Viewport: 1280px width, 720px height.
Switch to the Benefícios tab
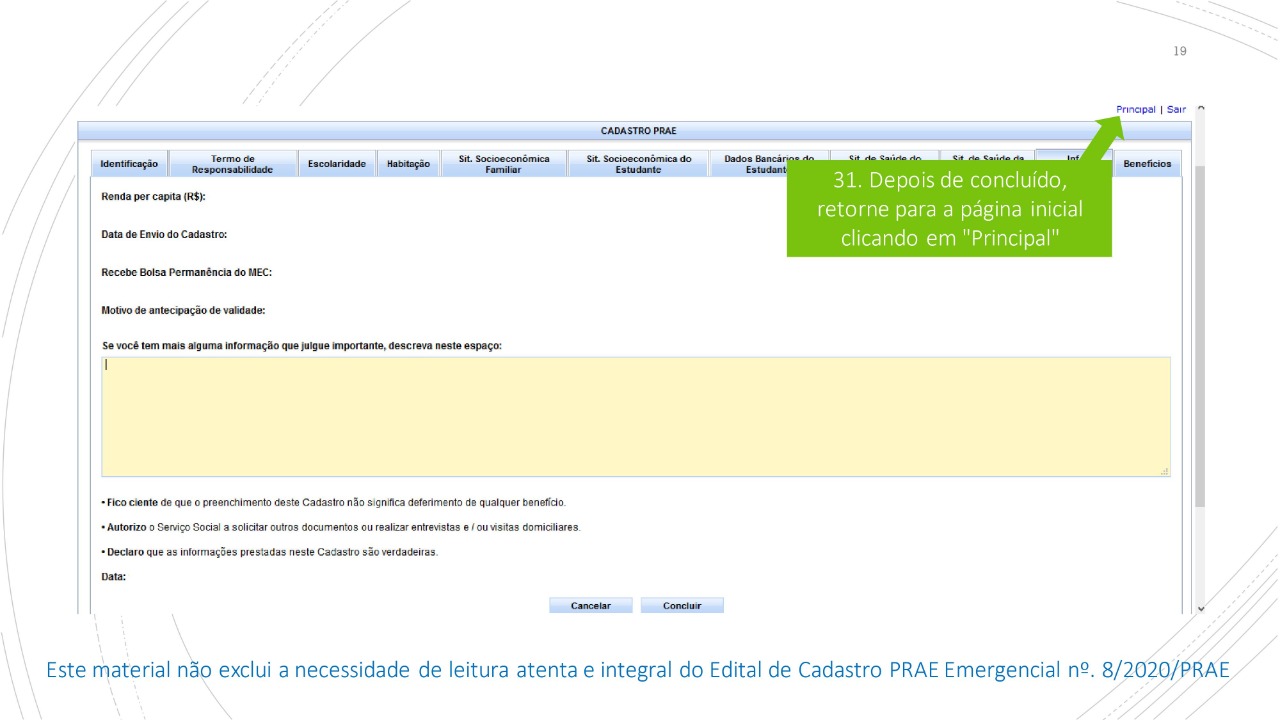click(1147, 164)
